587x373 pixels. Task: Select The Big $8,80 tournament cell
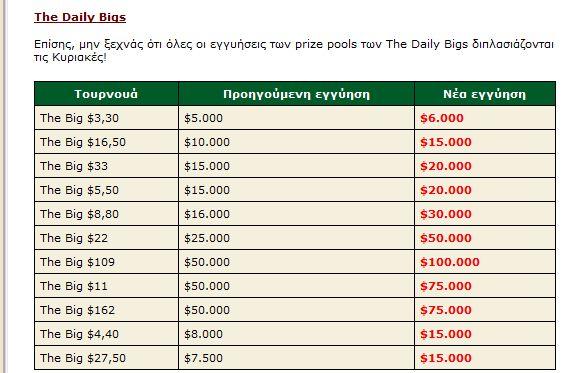tap(106, 214)
